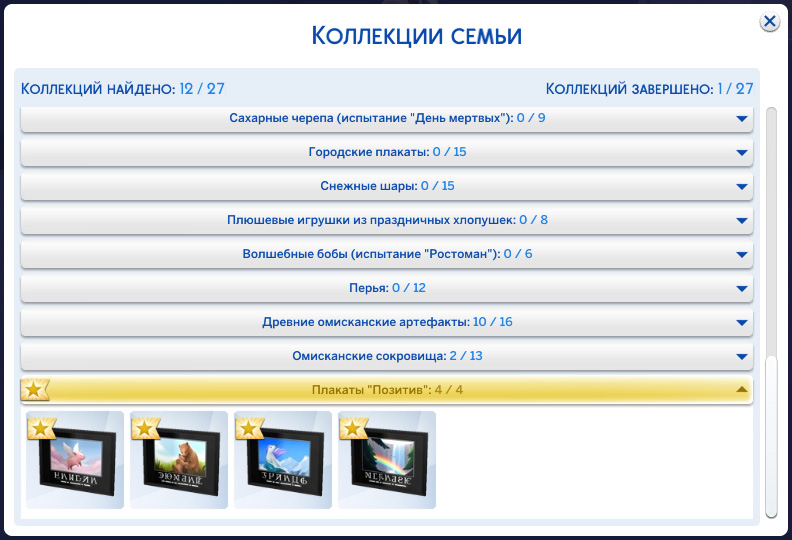Open Омисканские сокровища: 2 / 13 row
Viewport: 792px width, 540px height.
click(x=387, y=356)
